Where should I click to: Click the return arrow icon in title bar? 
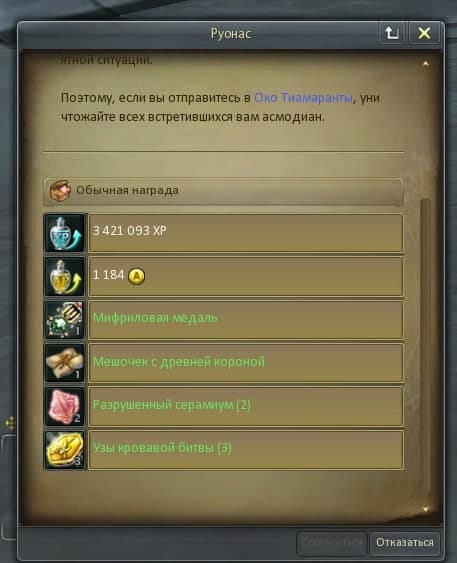pyautogui.click(x=392, y=33)
